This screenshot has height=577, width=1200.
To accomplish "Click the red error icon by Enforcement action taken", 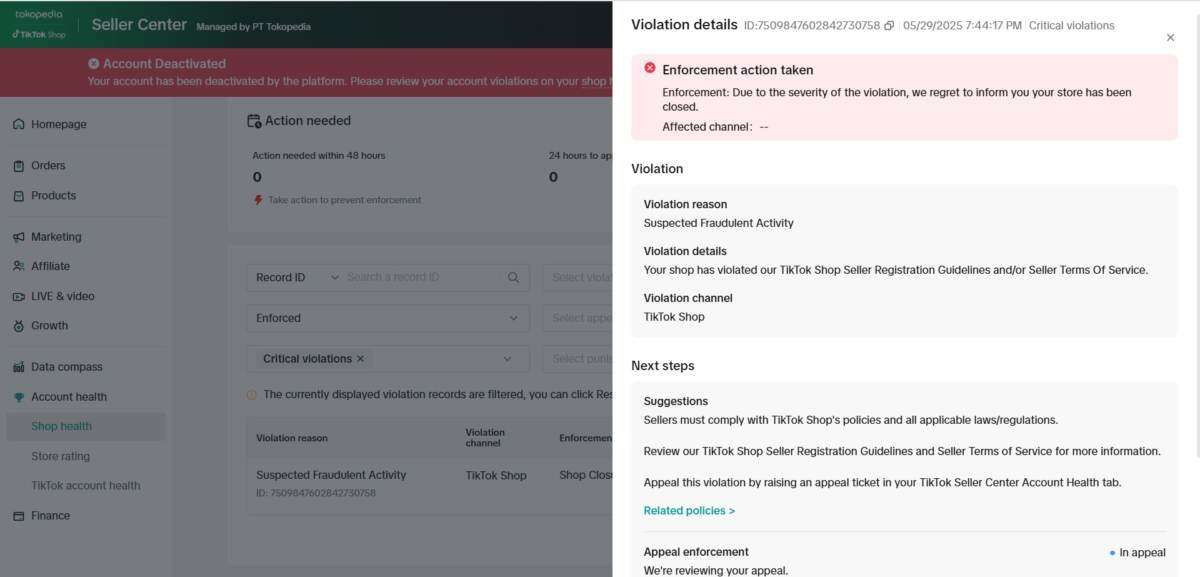I will point(650,68).
